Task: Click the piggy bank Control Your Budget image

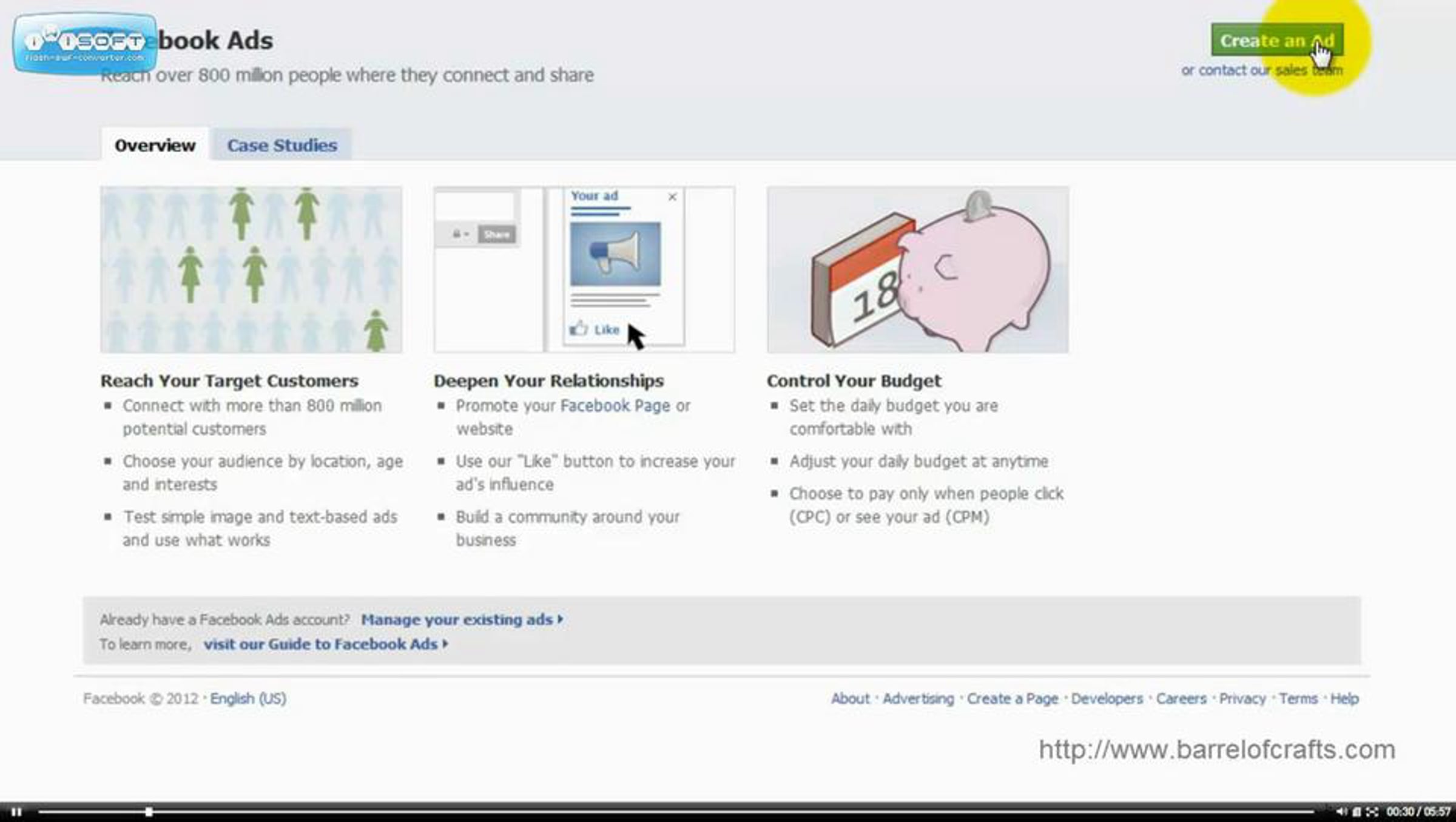Action: [x=917, y=269]
